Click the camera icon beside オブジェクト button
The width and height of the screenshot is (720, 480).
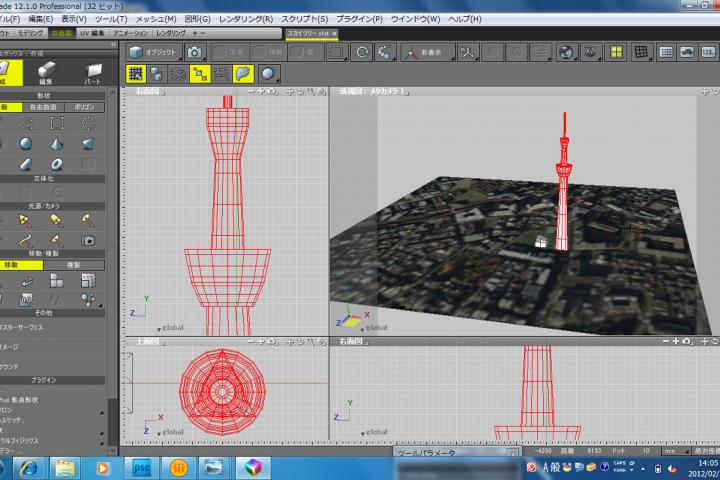[x=195, y=52]
